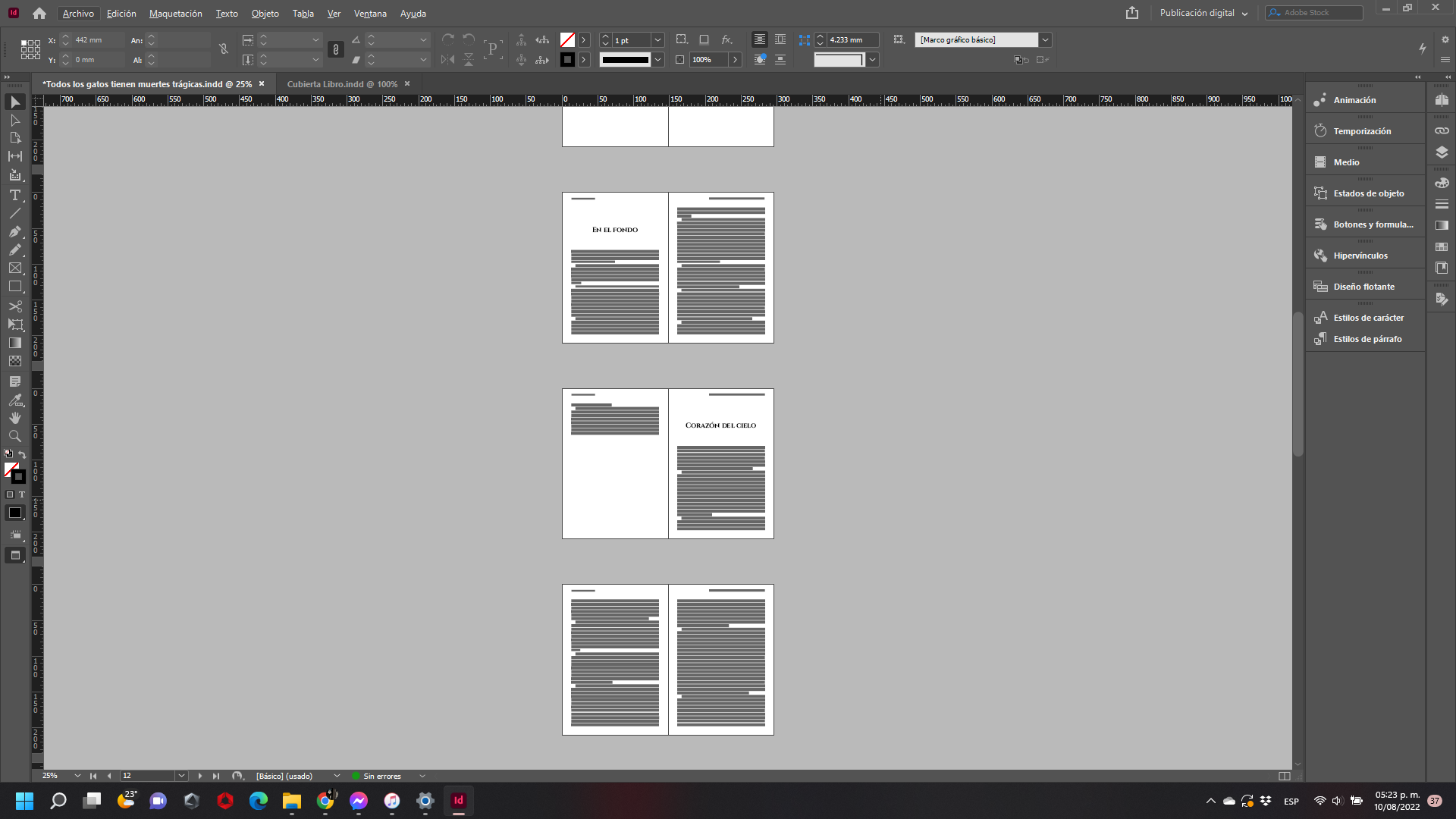Open the Maquetación menu
This screenshot has width=1456, height=819.
pyautogui.click(x=175, y=14)
